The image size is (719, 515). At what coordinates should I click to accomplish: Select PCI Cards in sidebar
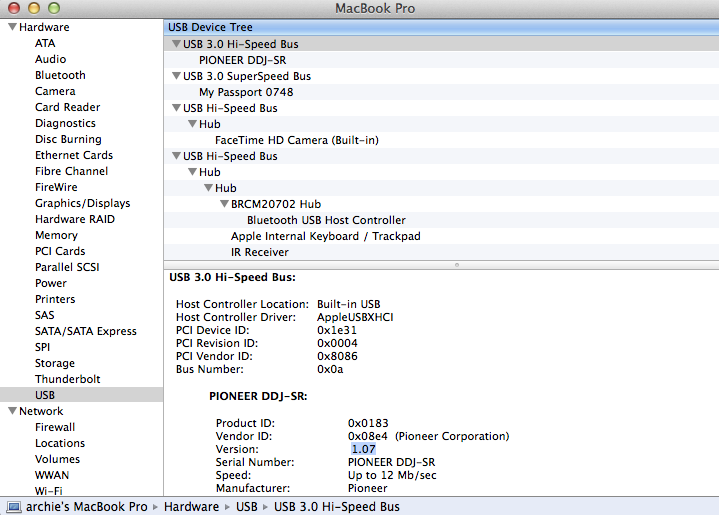point(60,251)
